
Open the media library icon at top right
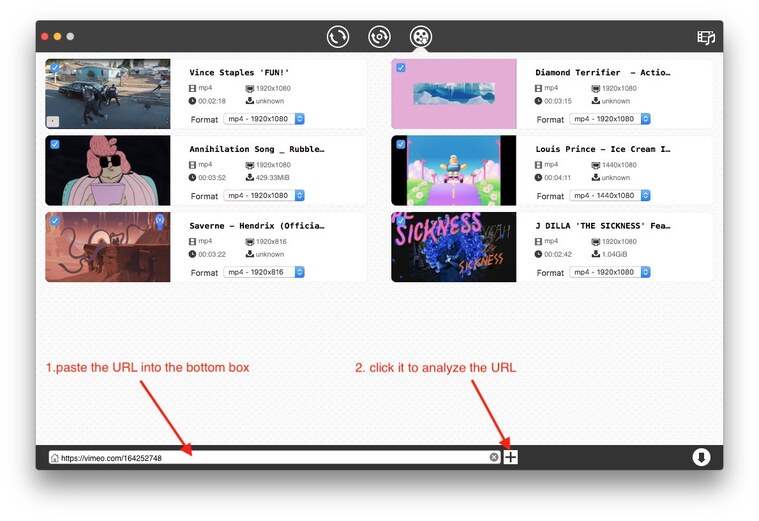706,37
